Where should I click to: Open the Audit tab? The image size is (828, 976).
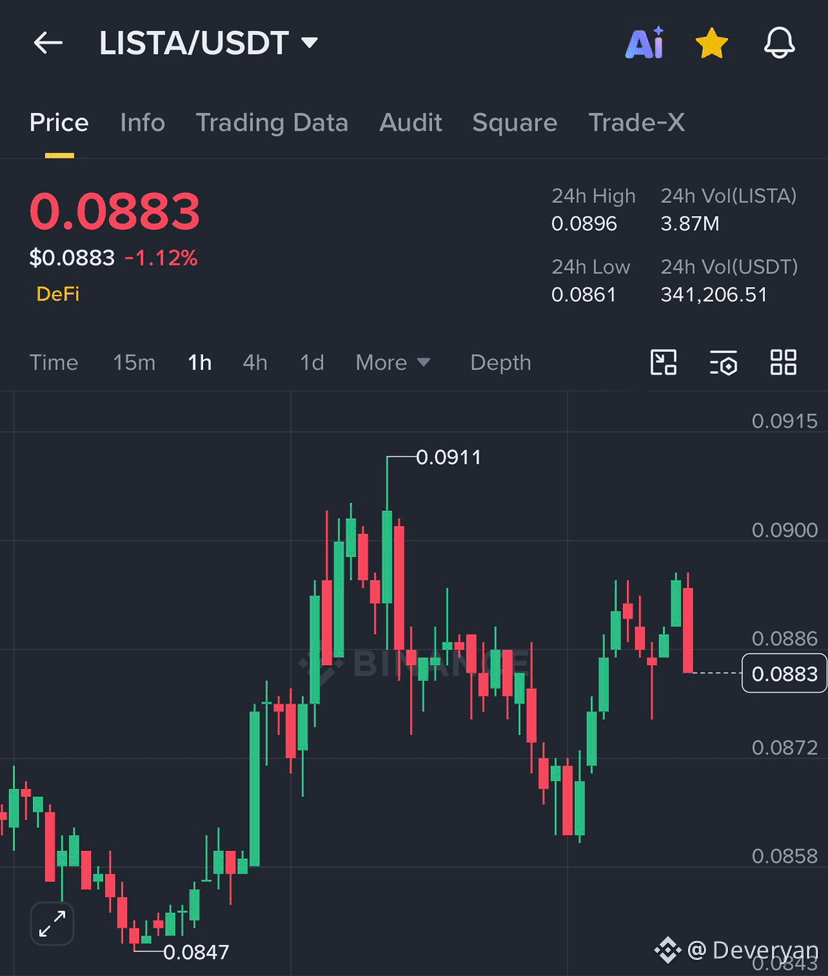(x=411, y=123)
